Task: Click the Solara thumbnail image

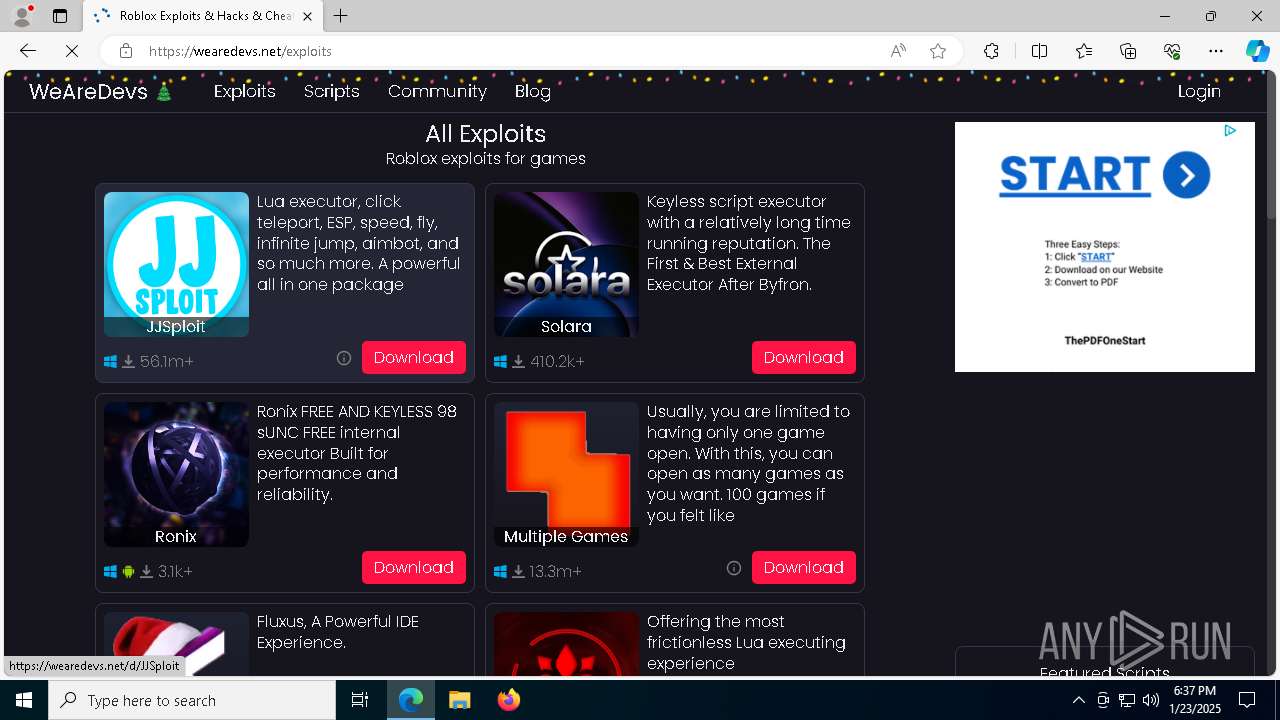Action: coord(566,264)
